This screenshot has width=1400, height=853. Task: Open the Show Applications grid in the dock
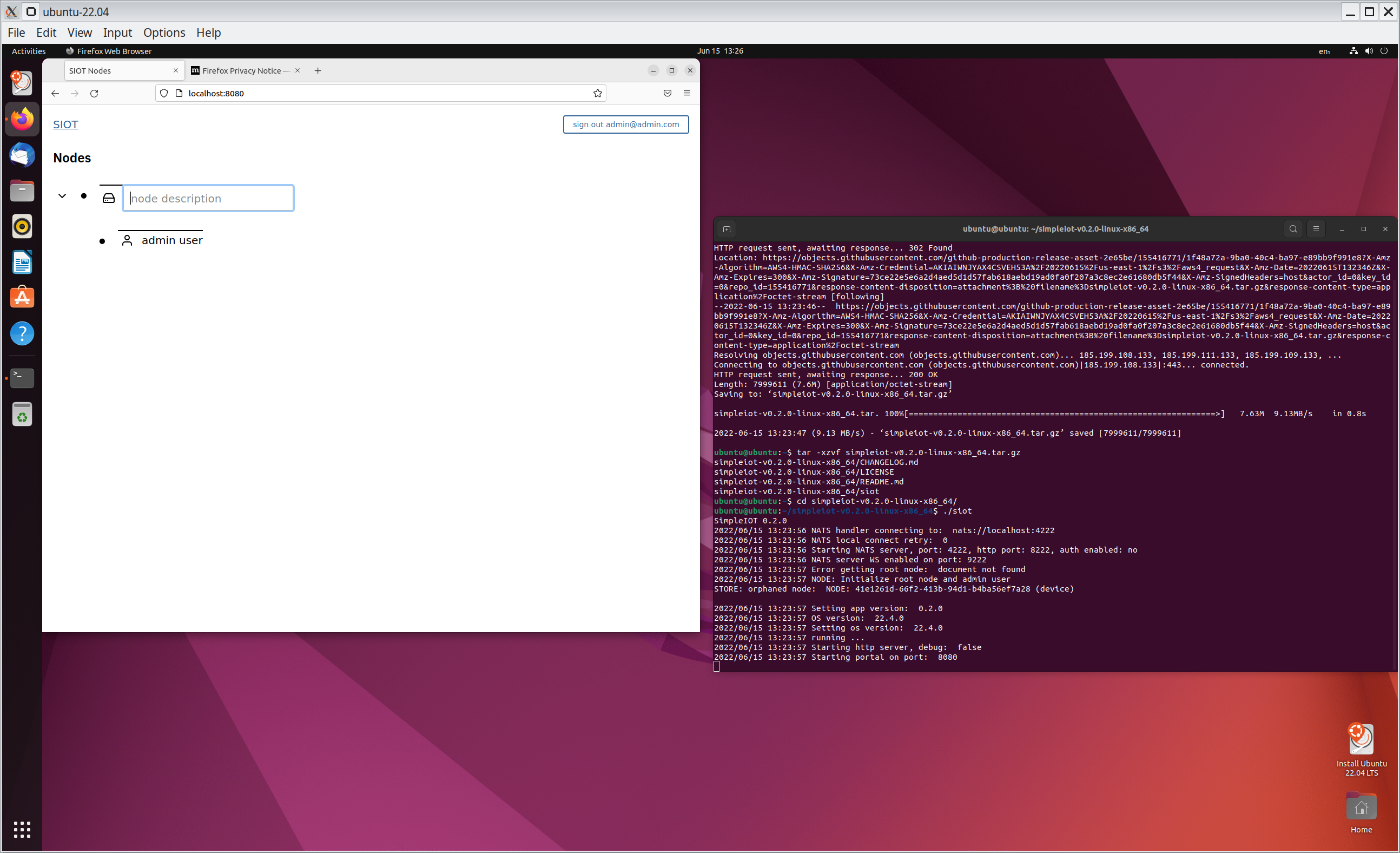pos(22,830)
